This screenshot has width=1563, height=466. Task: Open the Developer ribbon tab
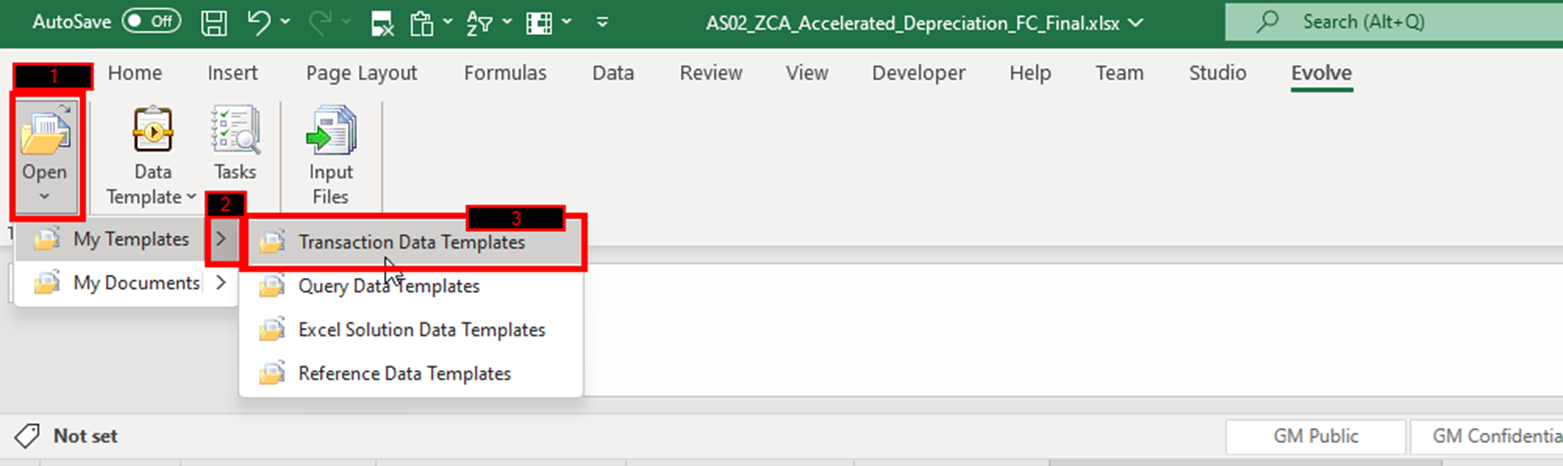(918, 73)
